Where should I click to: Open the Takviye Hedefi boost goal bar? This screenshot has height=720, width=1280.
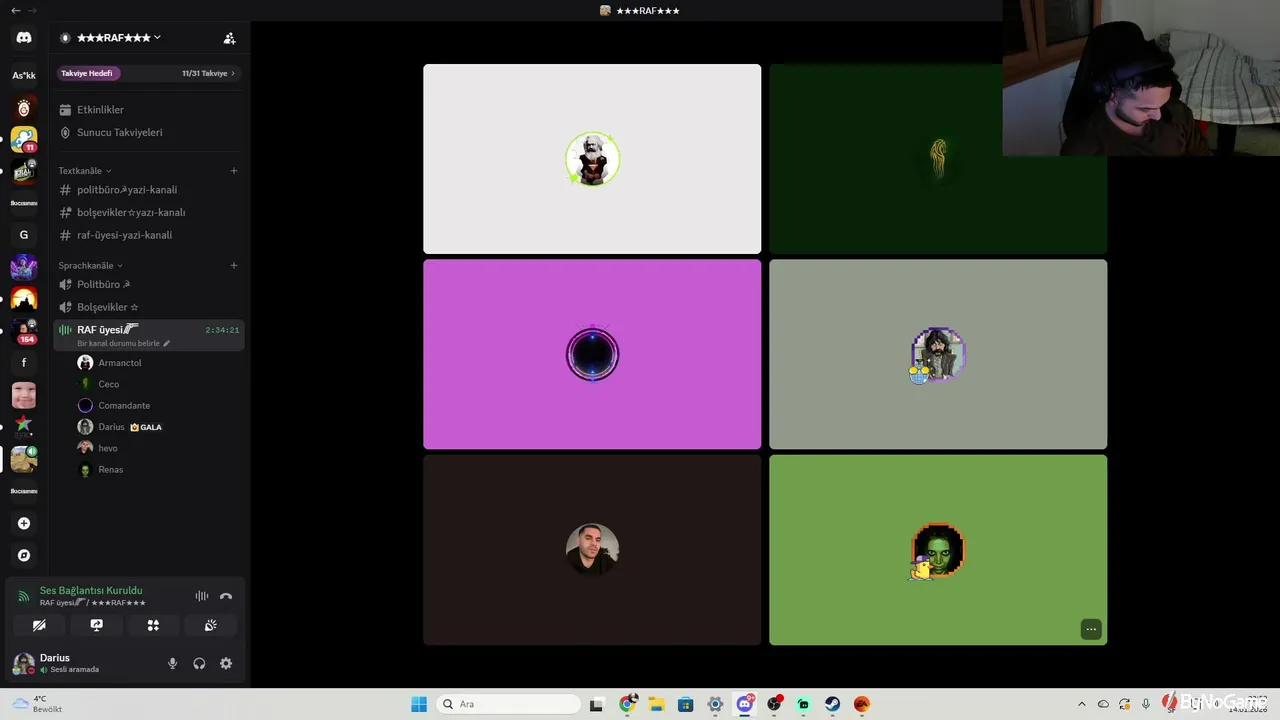148,73
